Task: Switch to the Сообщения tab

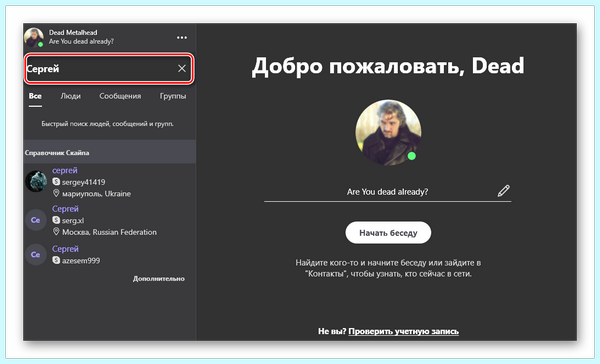Action: pyautogui.click(x=120, y=96)
